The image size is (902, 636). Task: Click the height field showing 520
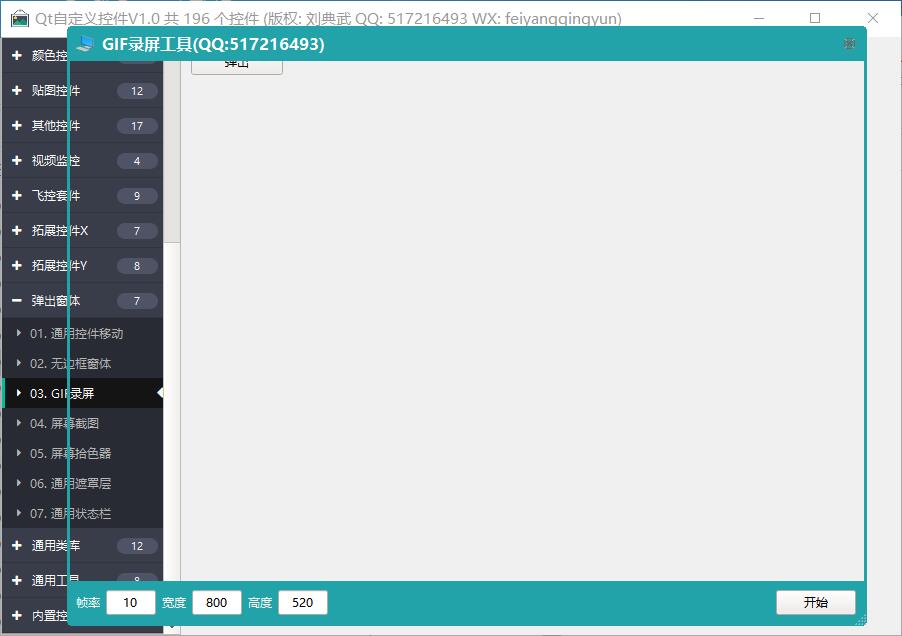pyautogui.click(x=303, y=602)
